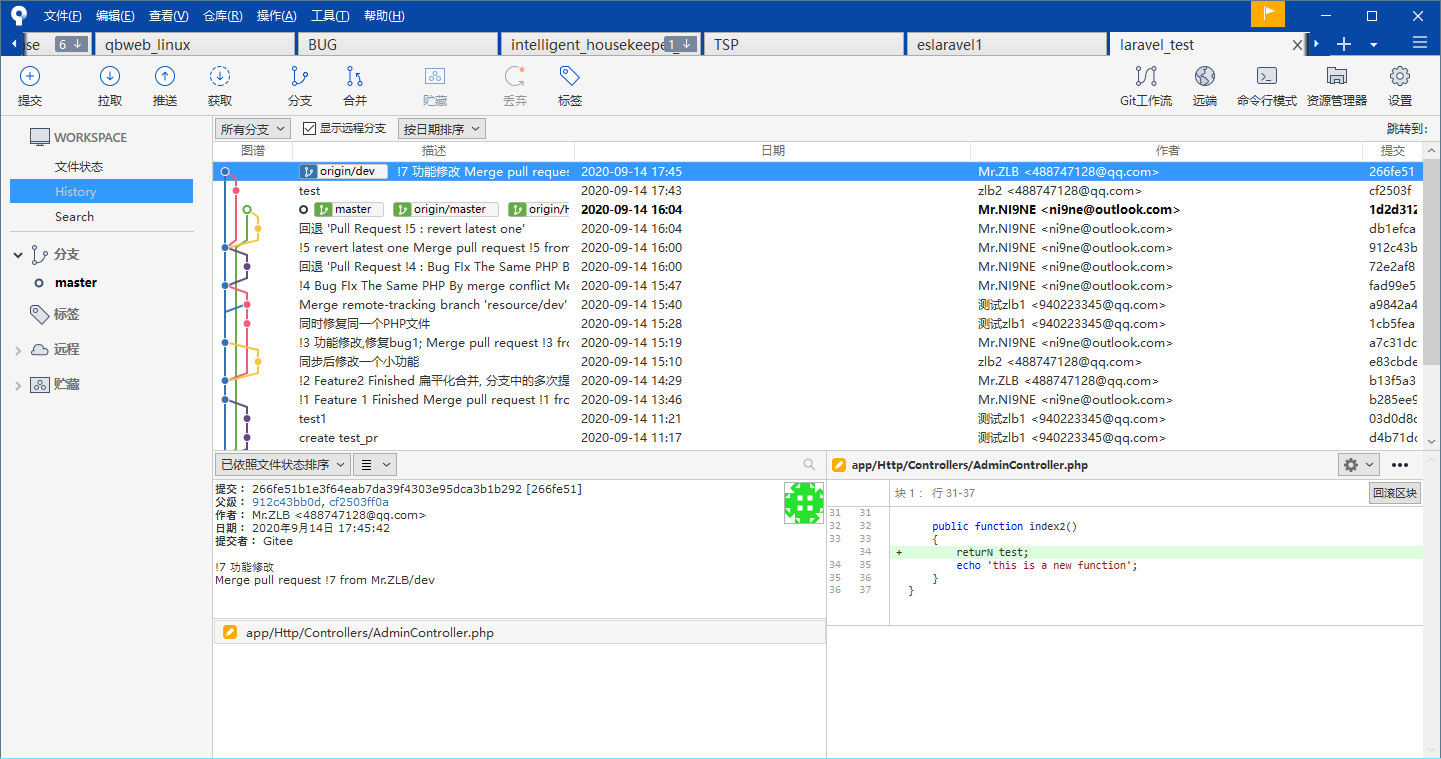Click parent commit link 912c43bb0d
The height and width of the screenshot is (759, 1441).
point(286,502)
